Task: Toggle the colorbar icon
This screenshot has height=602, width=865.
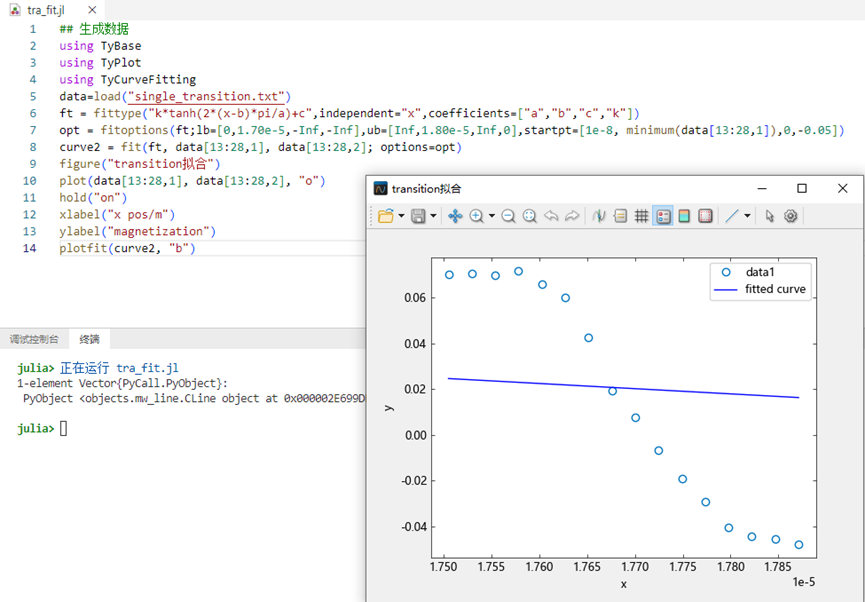Action: 684,216
